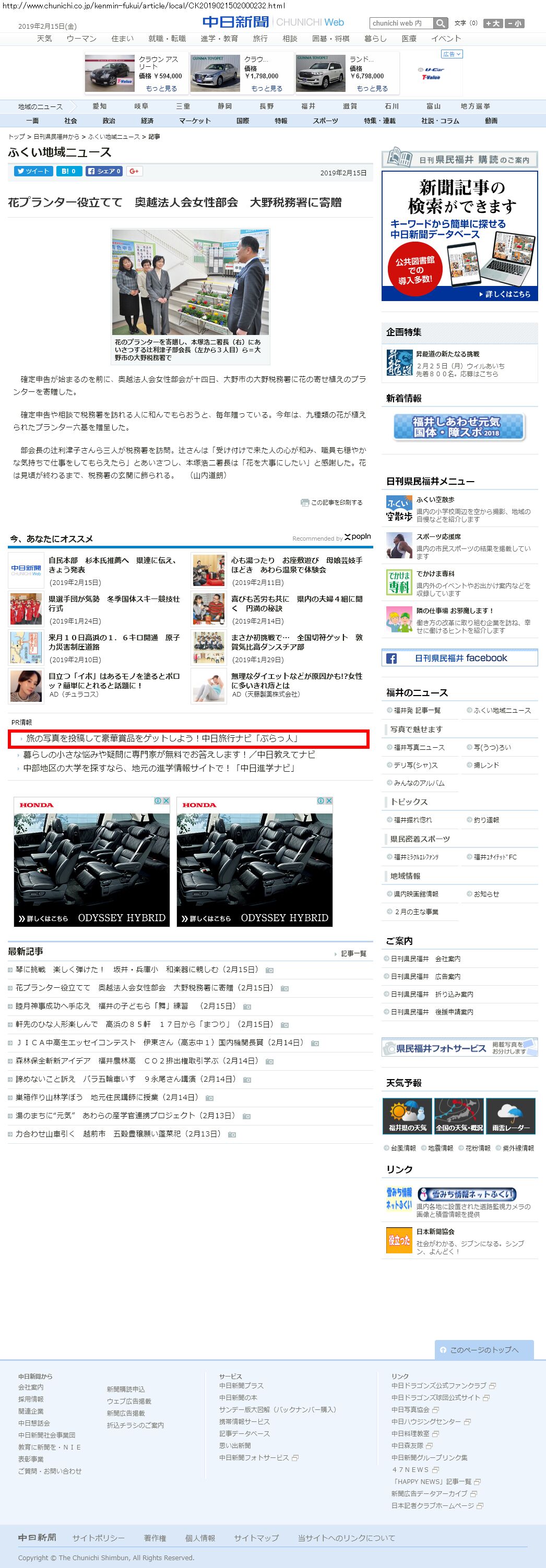Open 心も温ったり お座敷遊び recommended article
546x1568 pixels.
point(296,565)
